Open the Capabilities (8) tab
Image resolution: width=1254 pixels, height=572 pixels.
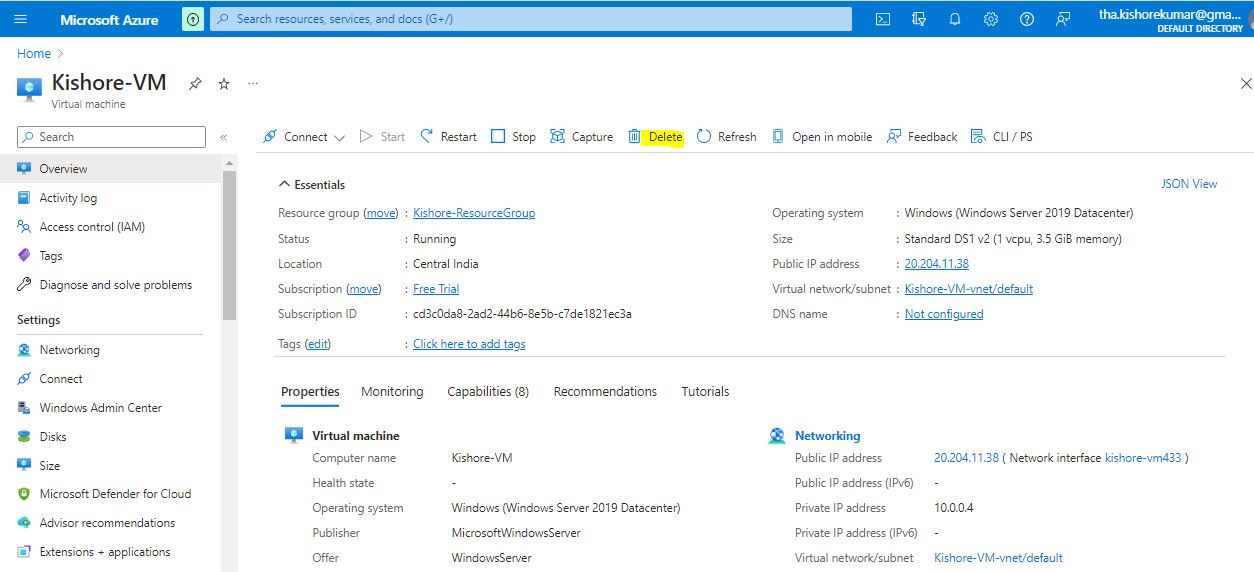[x=488, y=392]
